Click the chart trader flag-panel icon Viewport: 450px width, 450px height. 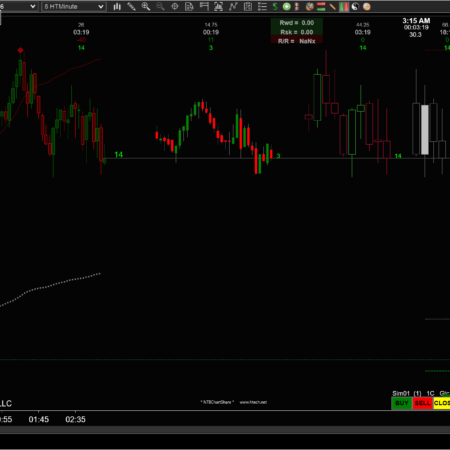coord(204,6)
